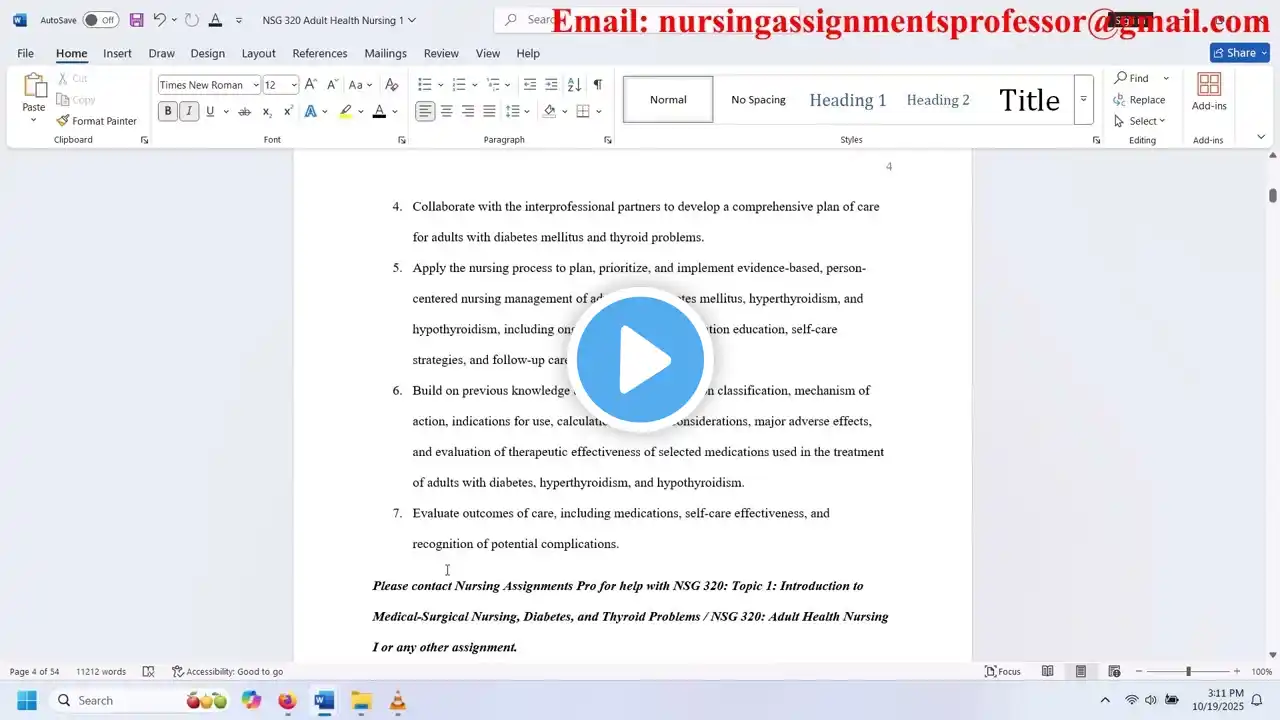
Task: Switch to the Layout tab
Action: pyautogui.click(x=258, y=53)
